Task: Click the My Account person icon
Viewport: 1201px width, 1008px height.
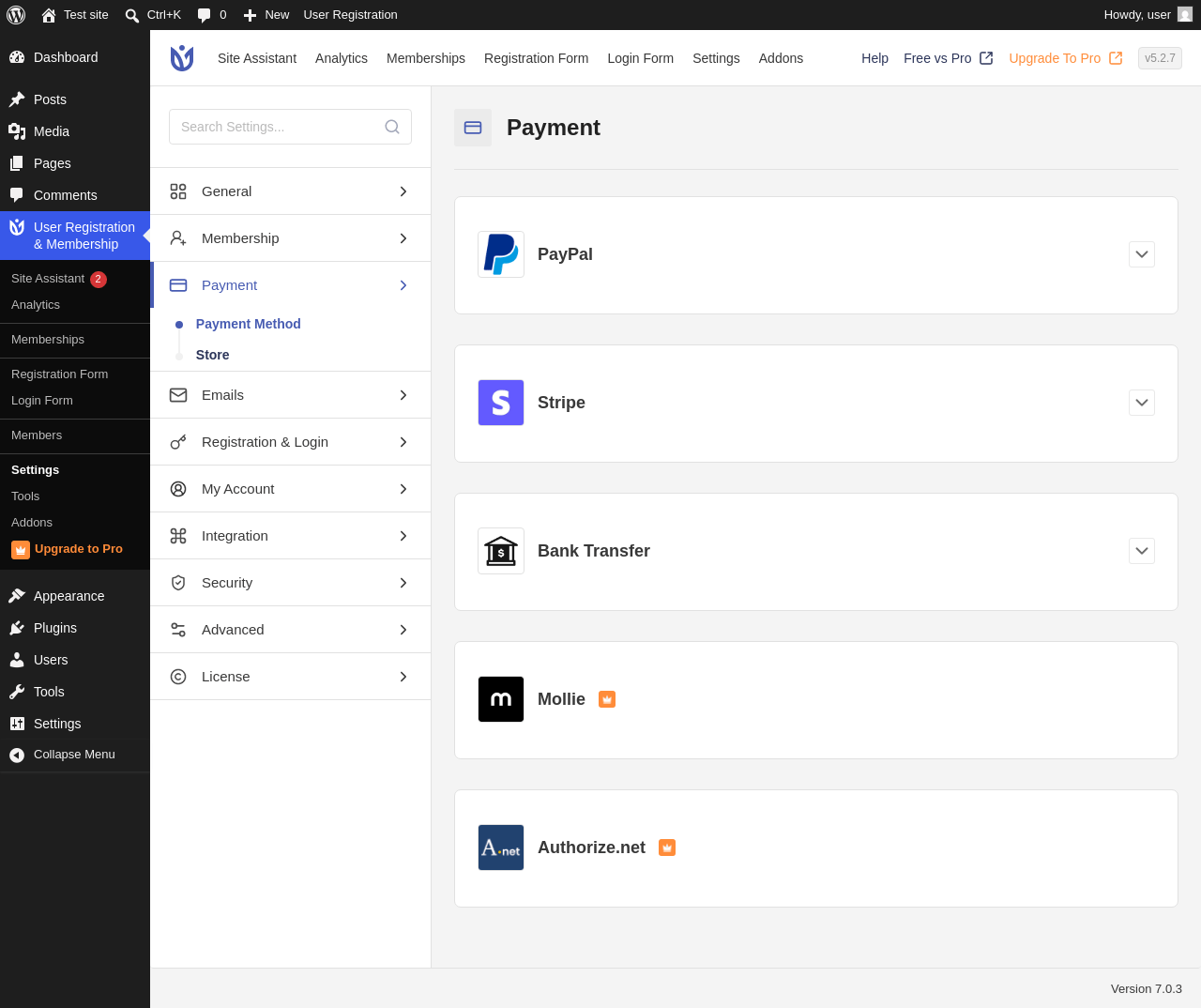Action: coord(178,489)
